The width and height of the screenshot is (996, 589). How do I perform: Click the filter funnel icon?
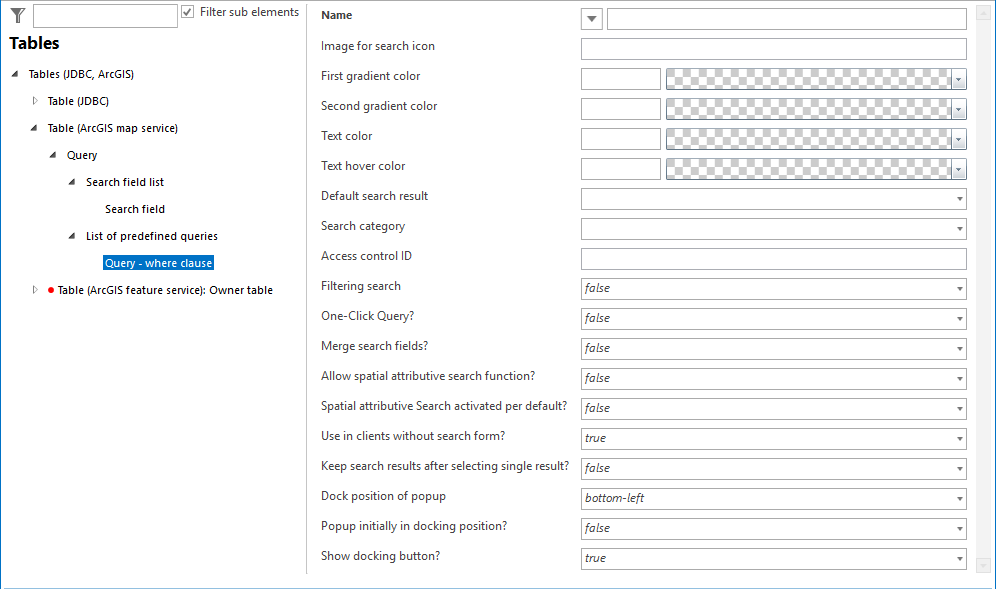(x=17, y=14)
